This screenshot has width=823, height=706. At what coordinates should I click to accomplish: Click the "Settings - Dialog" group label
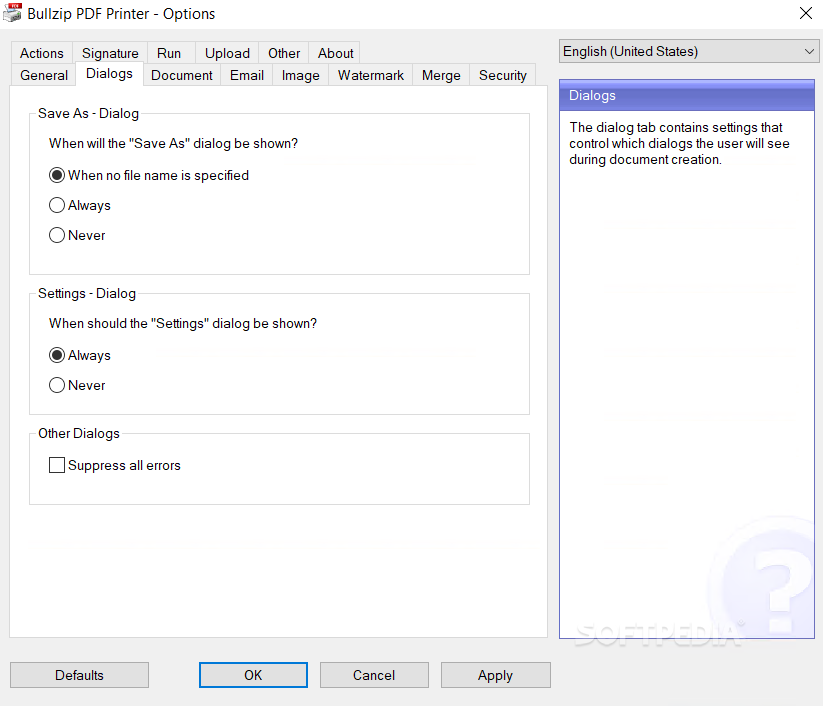pos(87,293)
